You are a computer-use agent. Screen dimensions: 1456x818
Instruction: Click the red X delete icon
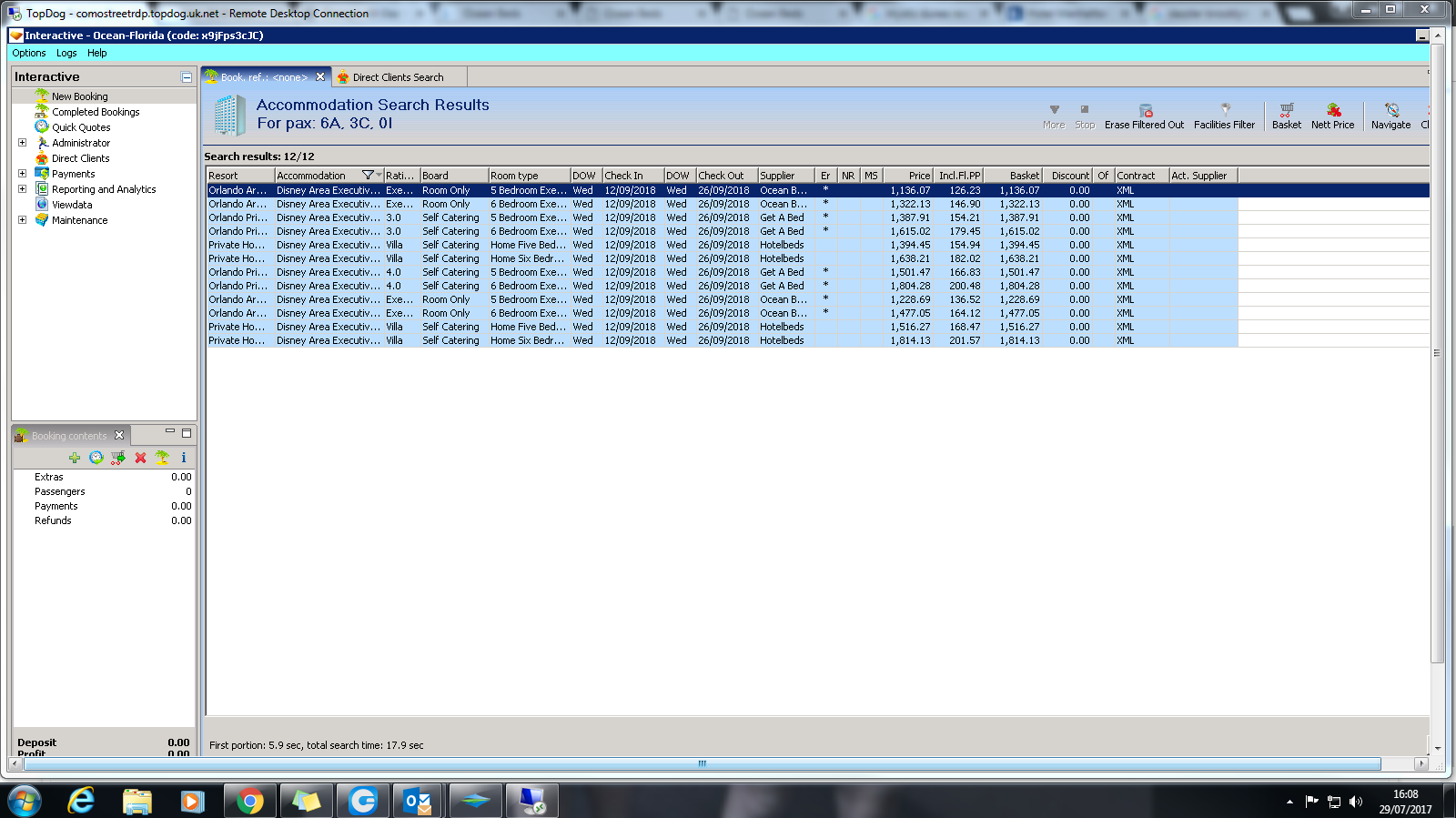(140, 458)
